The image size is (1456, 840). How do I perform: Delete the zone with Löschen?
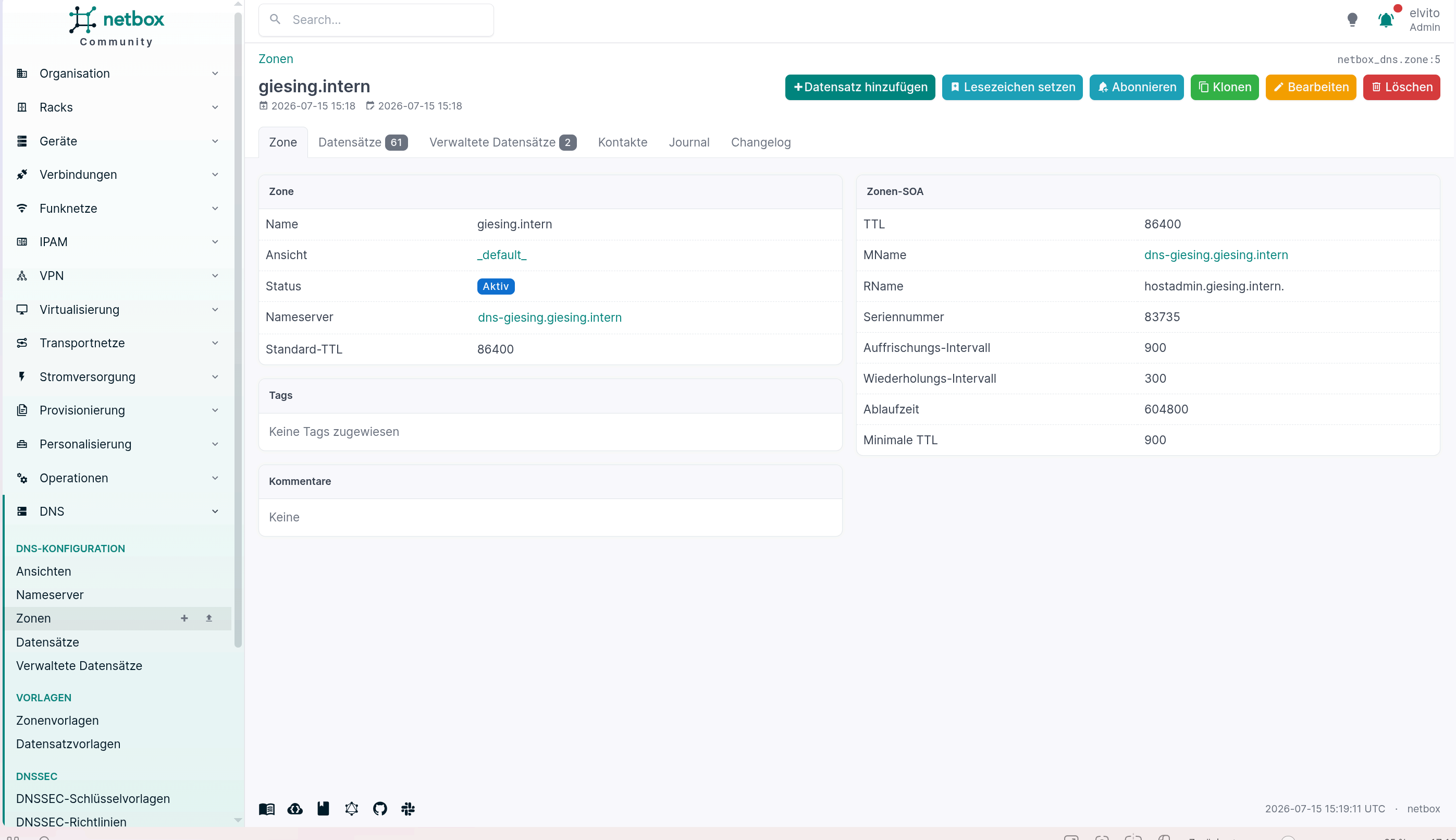point(1402,87)
